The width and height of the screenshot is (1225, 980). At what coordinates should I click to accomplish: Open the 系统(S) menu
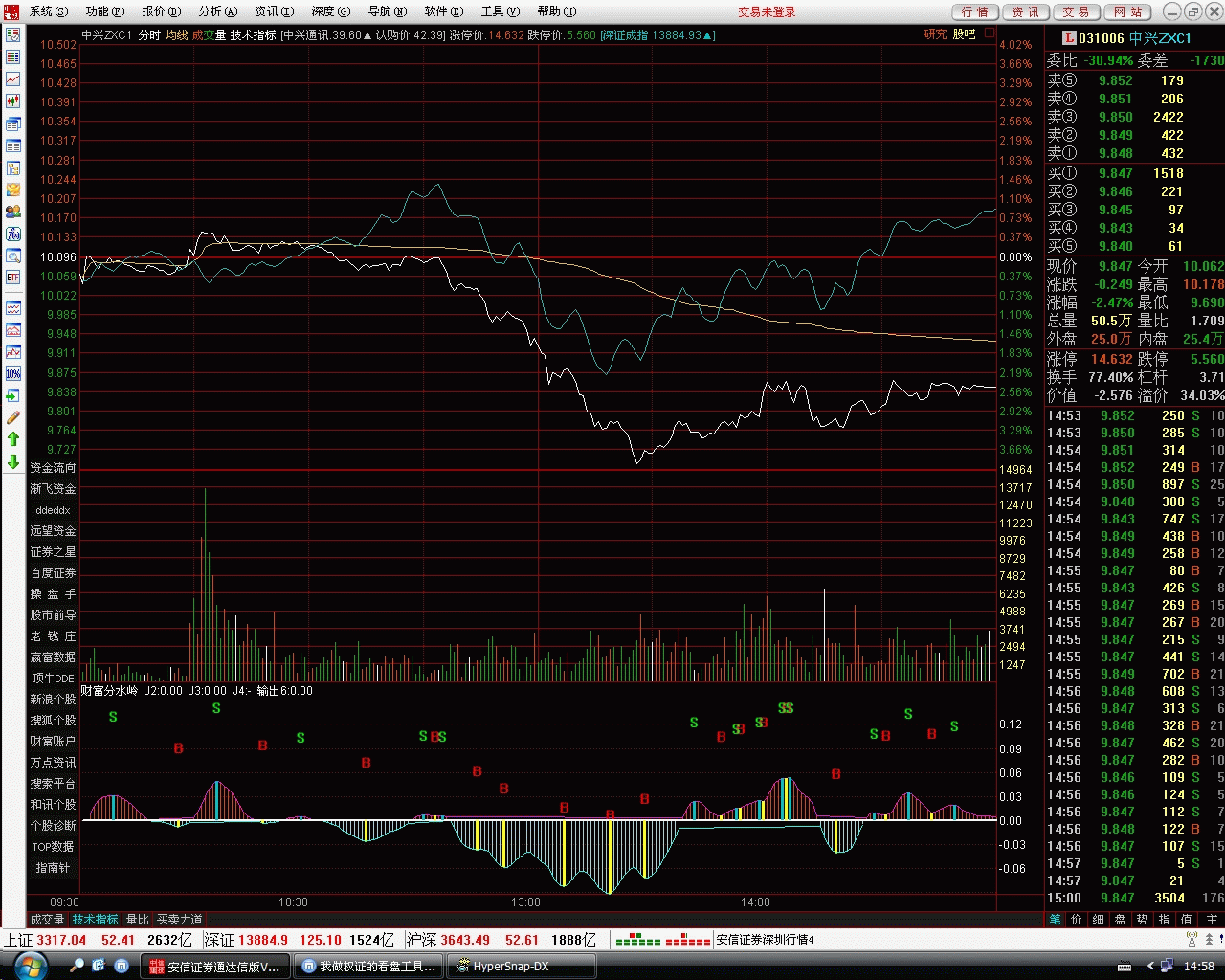click(x=49, y=11)
